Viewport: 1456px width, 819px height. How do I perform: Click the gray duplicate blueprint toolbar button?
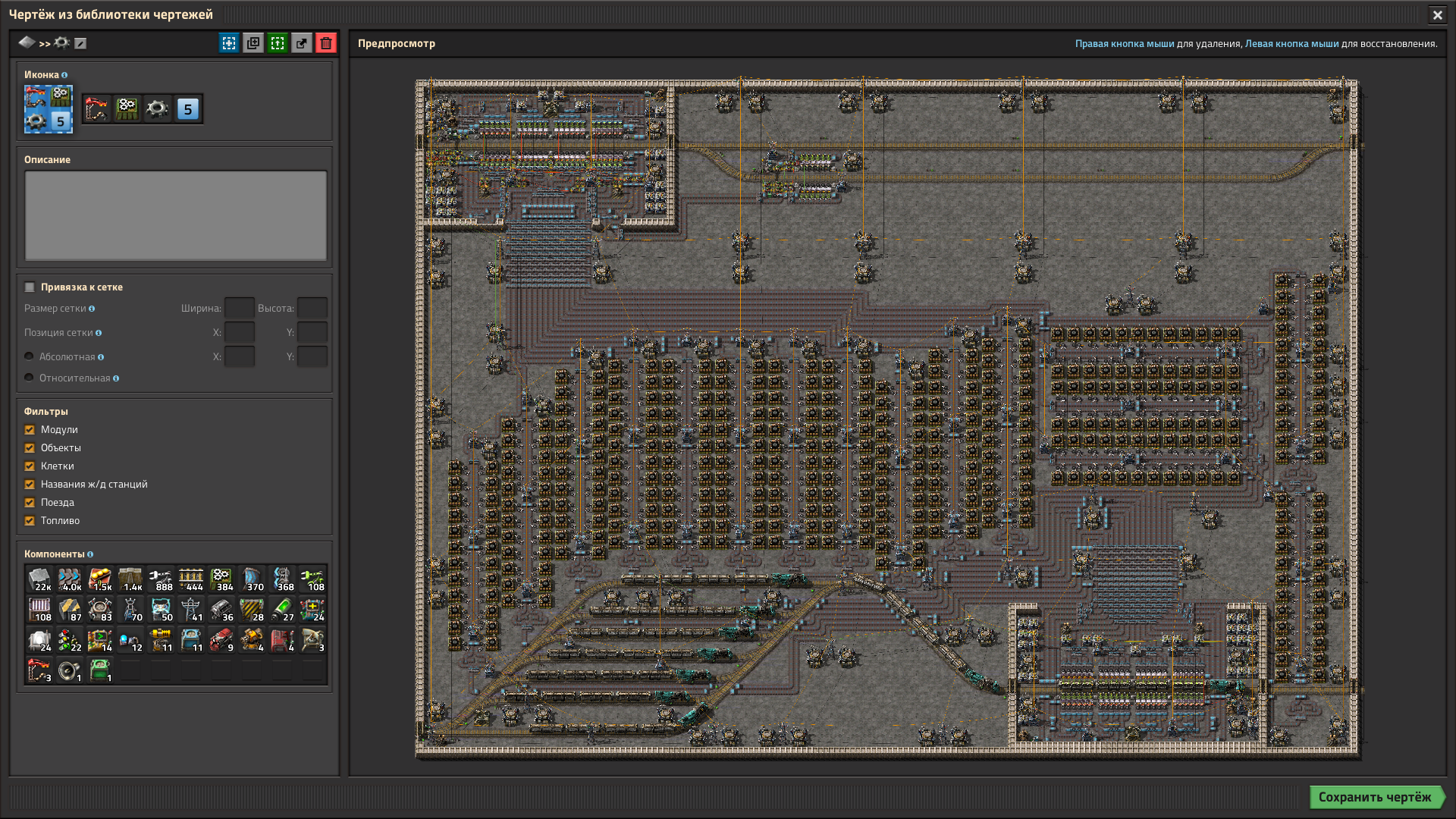point(253,43)
